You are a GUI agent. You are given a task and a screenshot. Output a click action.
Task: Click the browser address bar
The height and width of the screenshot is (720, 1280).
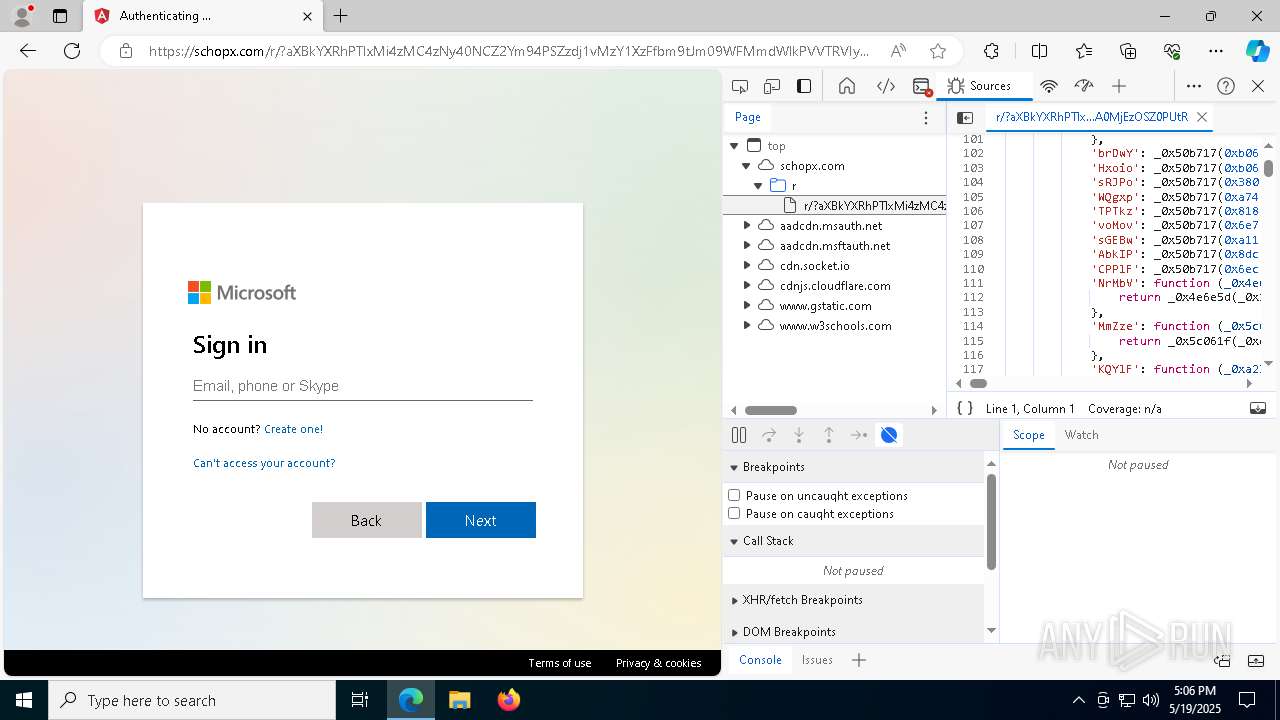(508, 51)
